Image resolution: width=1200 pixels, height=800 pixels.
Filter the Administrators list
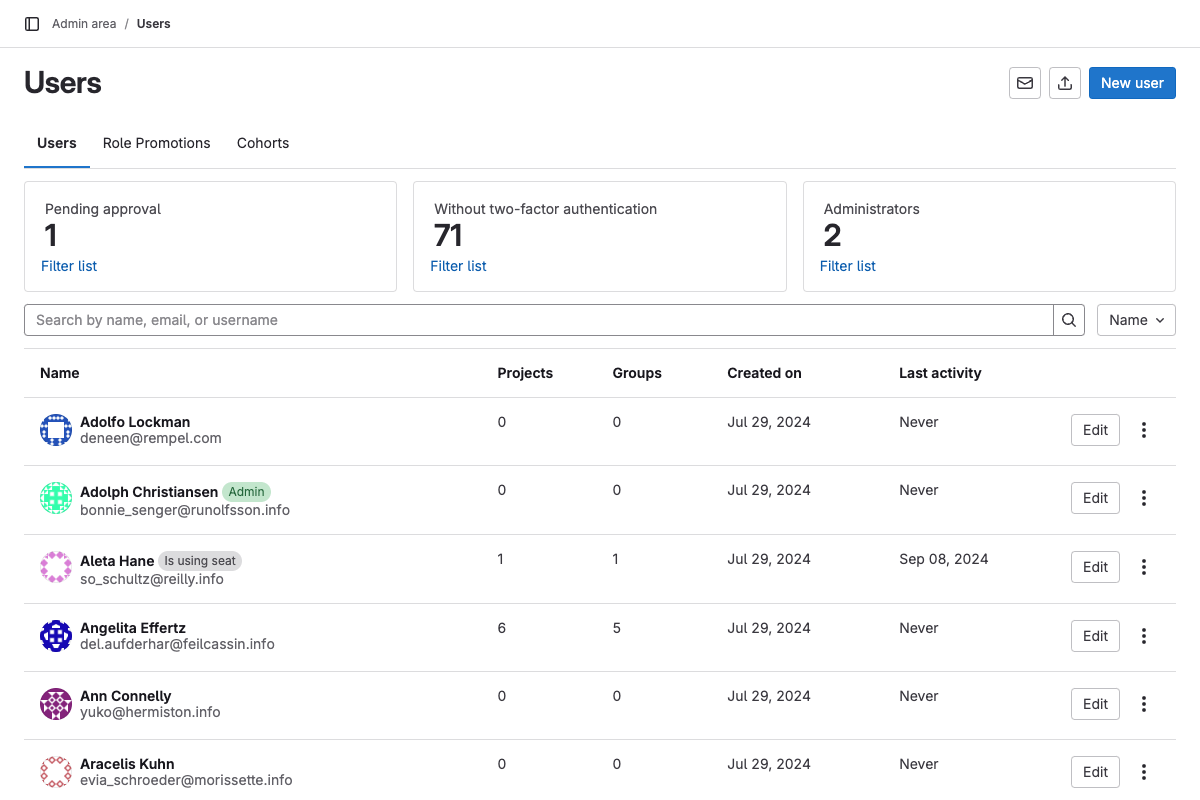click(x=847, y=266)
